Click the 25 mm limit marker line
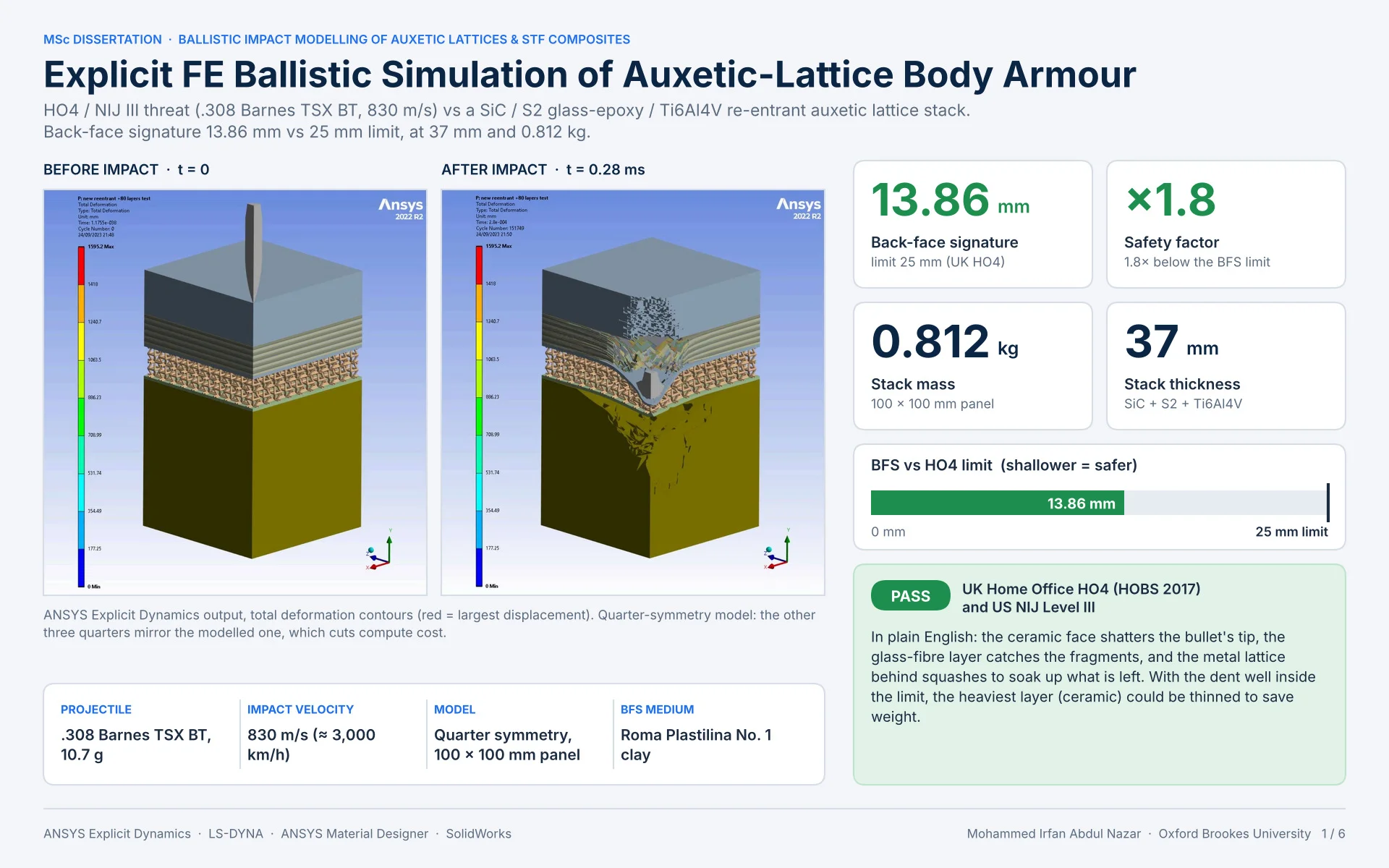Viewport: 1389px width, 868px height. click(1328, 503)
